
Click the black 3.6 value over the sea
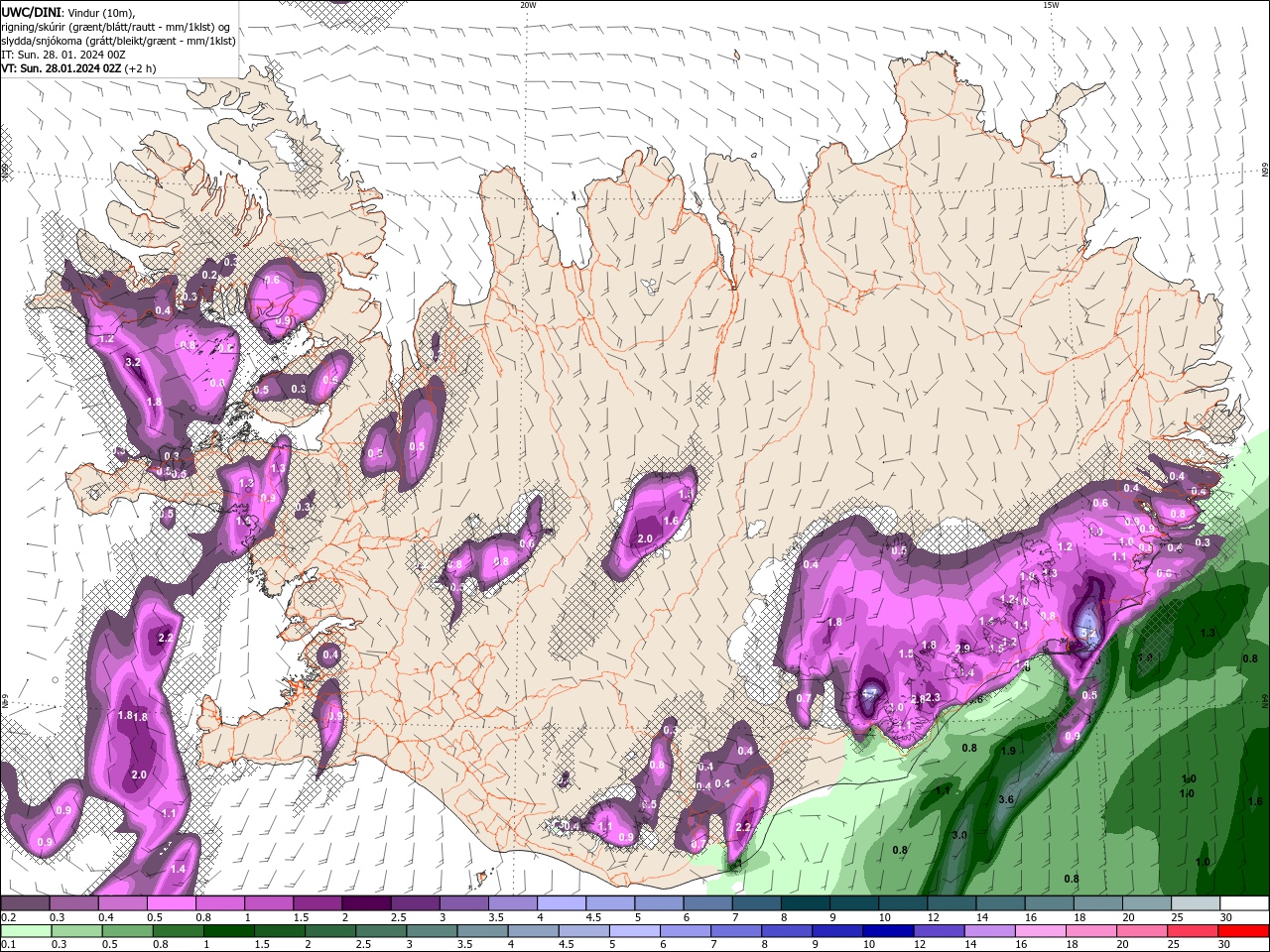point(1006,799)
